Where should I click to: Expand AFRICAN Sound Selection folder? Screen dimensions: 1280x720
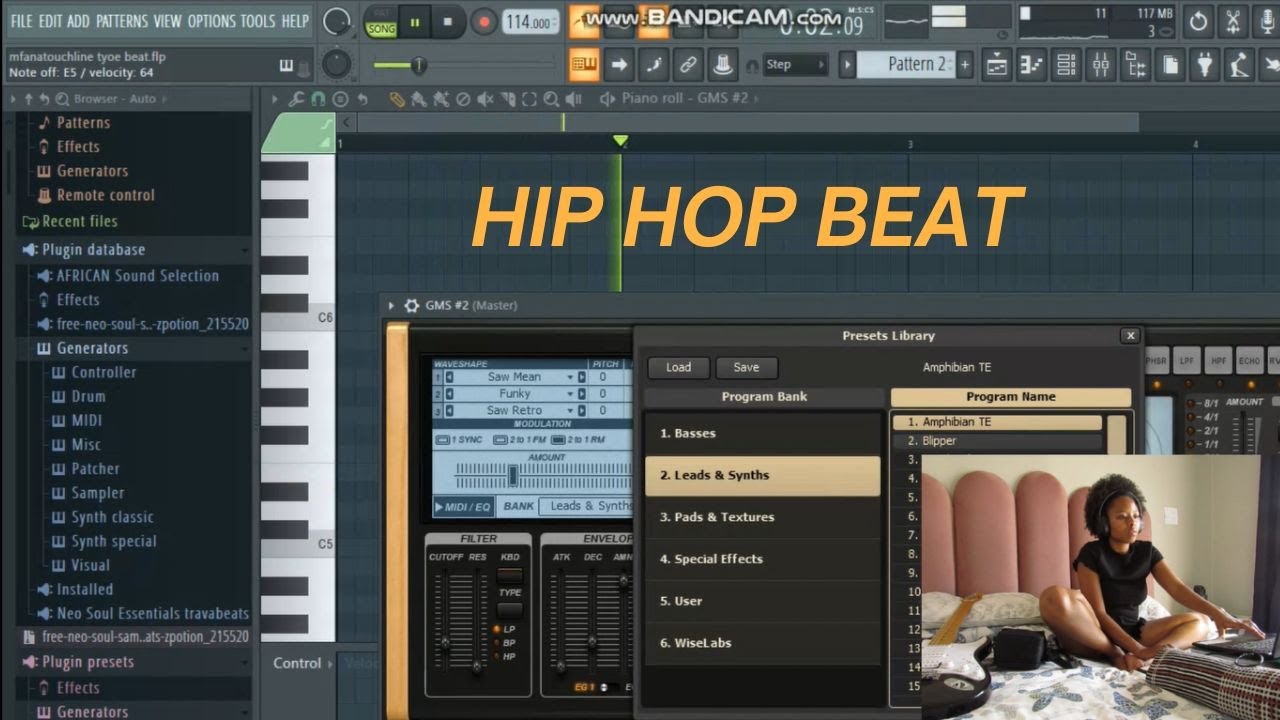click(x=137, y=275)
